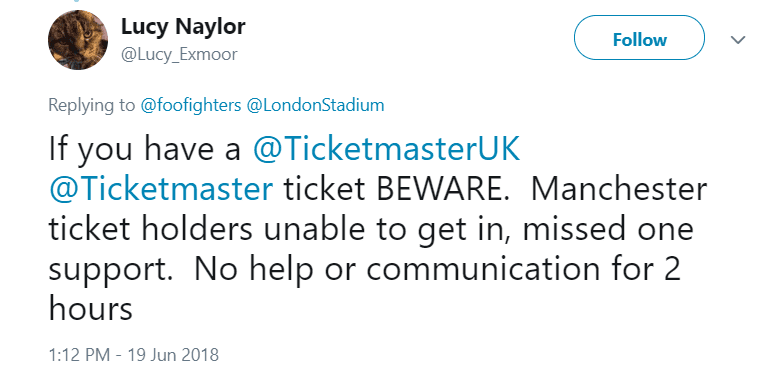780x371 pixels.
Task: Expand the tweet options chevron
Action: click(738, 39)
